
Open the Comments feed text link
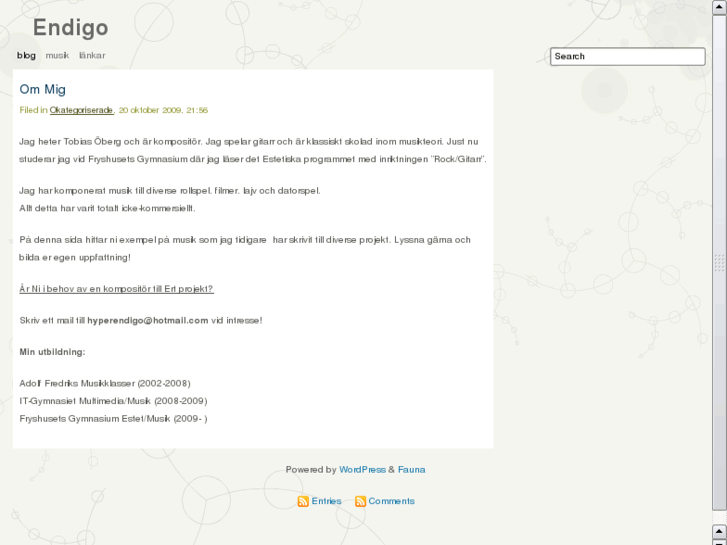click(x=391, y=501)
